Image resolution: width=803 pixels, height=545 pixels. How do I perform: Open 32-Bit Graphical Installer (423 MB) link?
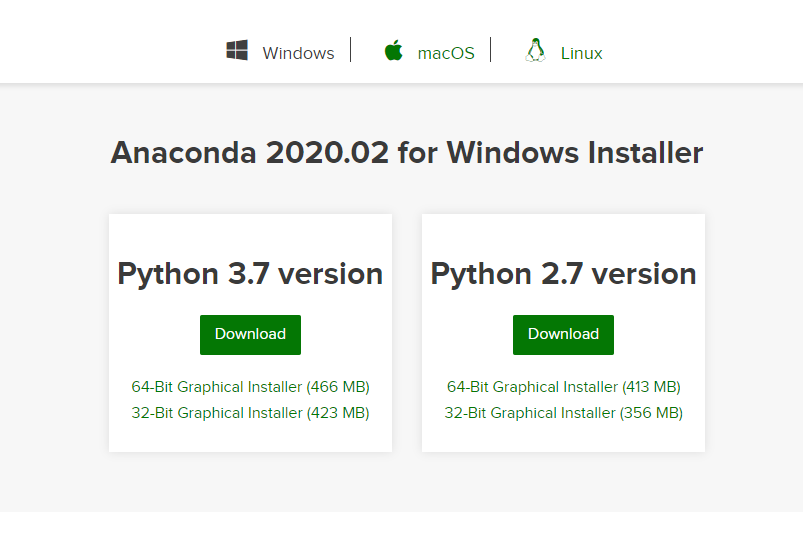250,413
